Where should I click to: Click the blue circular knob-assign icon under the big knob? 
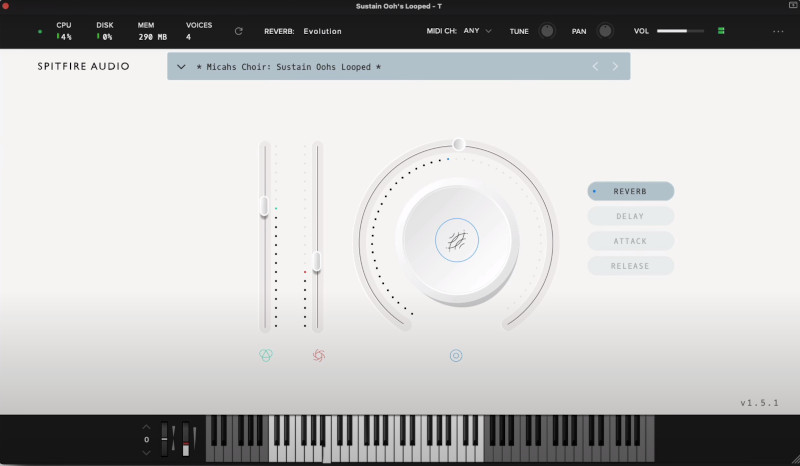coord(456,355)
